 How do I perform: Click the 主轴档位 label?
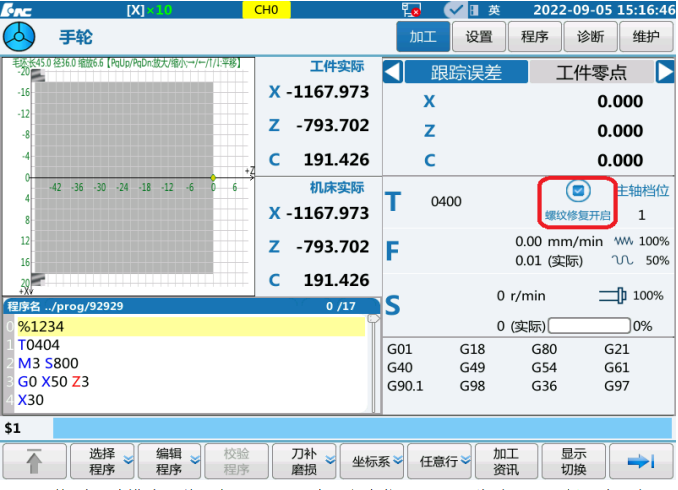[x=643, y=191]
